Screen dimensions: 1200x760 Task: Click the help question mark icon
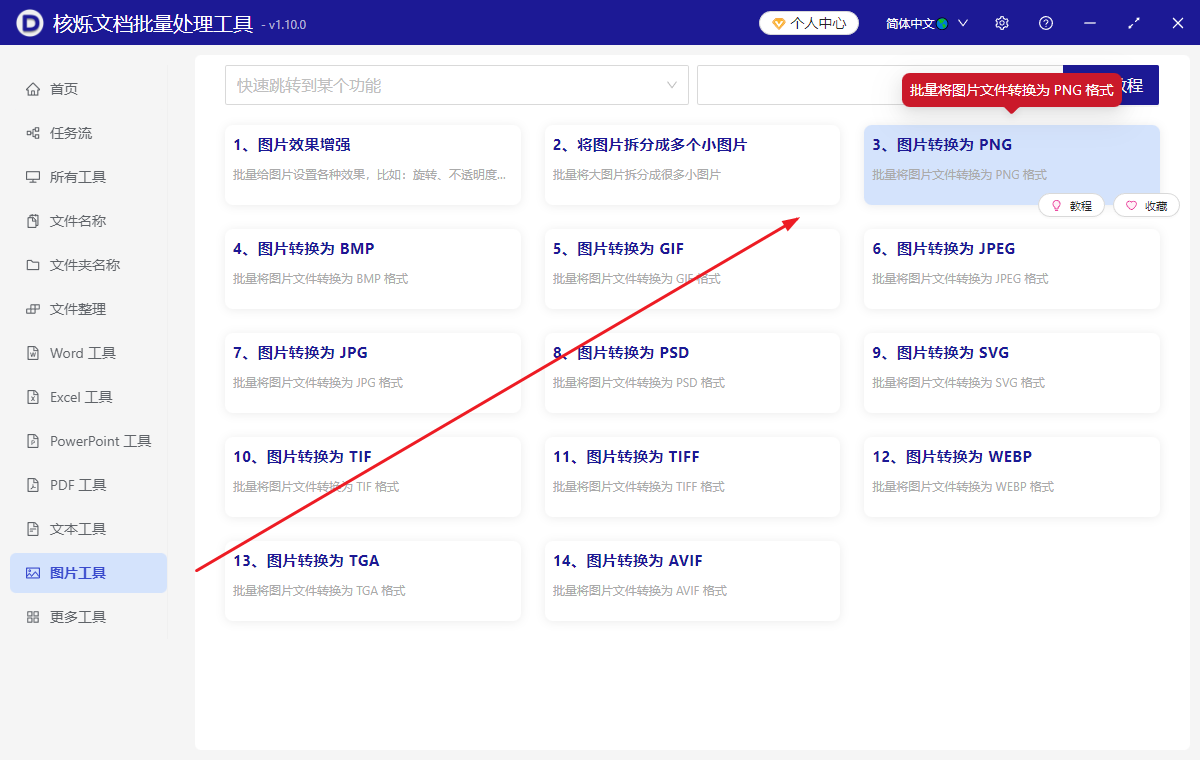pyautogui.click(x=1046, y=23)
